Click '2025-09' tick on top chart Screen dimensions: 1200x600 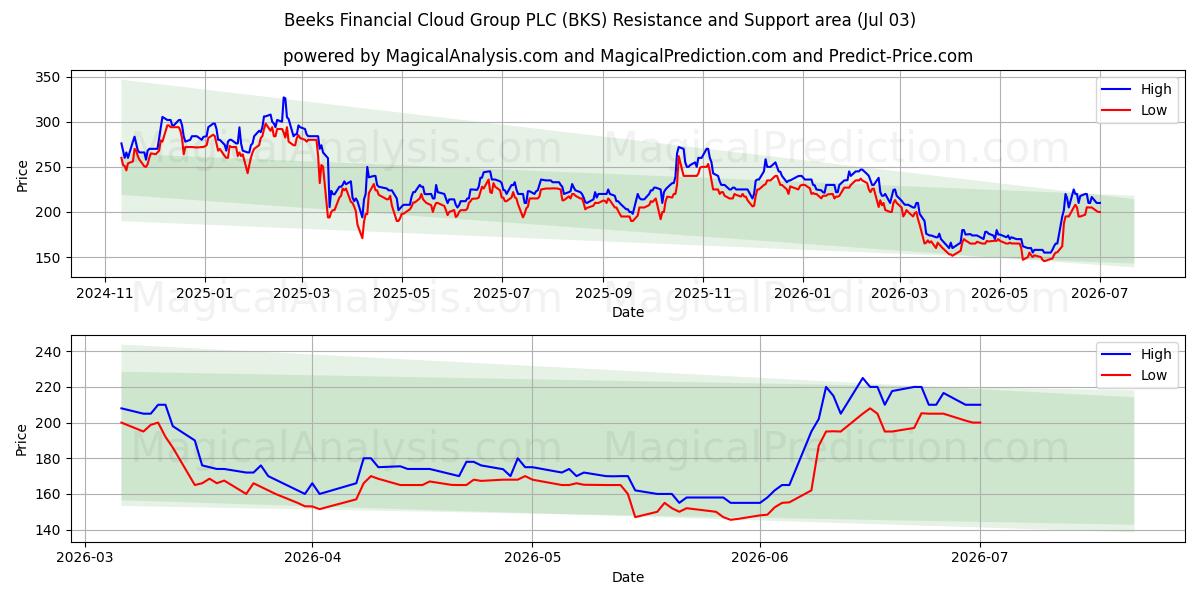click(x=602, y=294)
